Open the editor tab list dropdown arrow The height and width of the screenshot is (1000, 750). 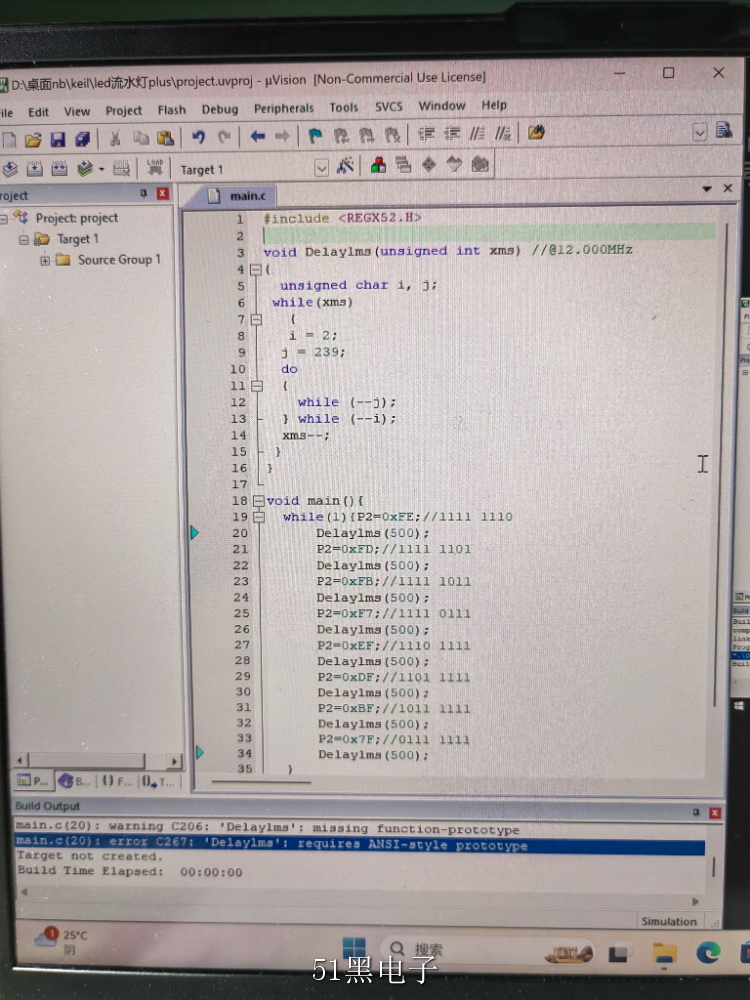point(707,189)
